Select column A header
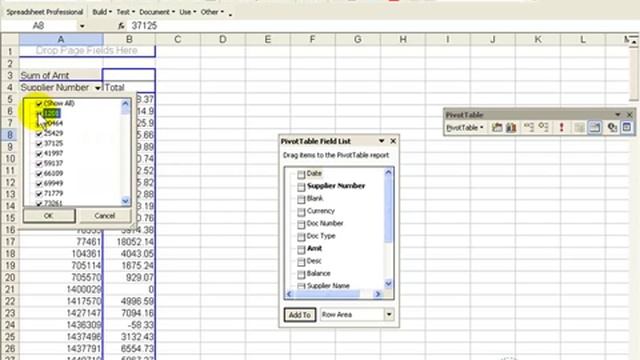 (x=61, y=40)
